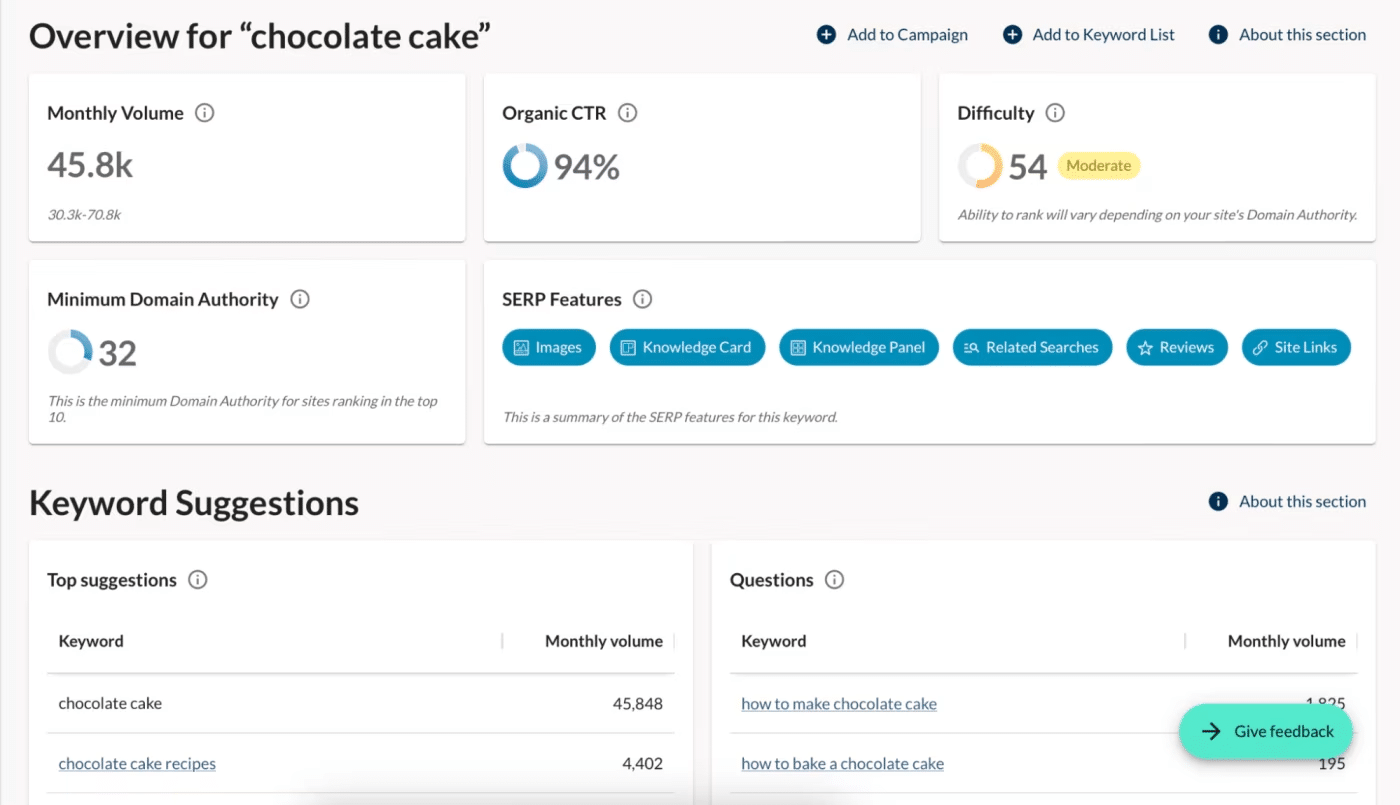1400x805 pixels.
Task: Open About this section for Keyword Suggestions
Action: point(1288,502)
